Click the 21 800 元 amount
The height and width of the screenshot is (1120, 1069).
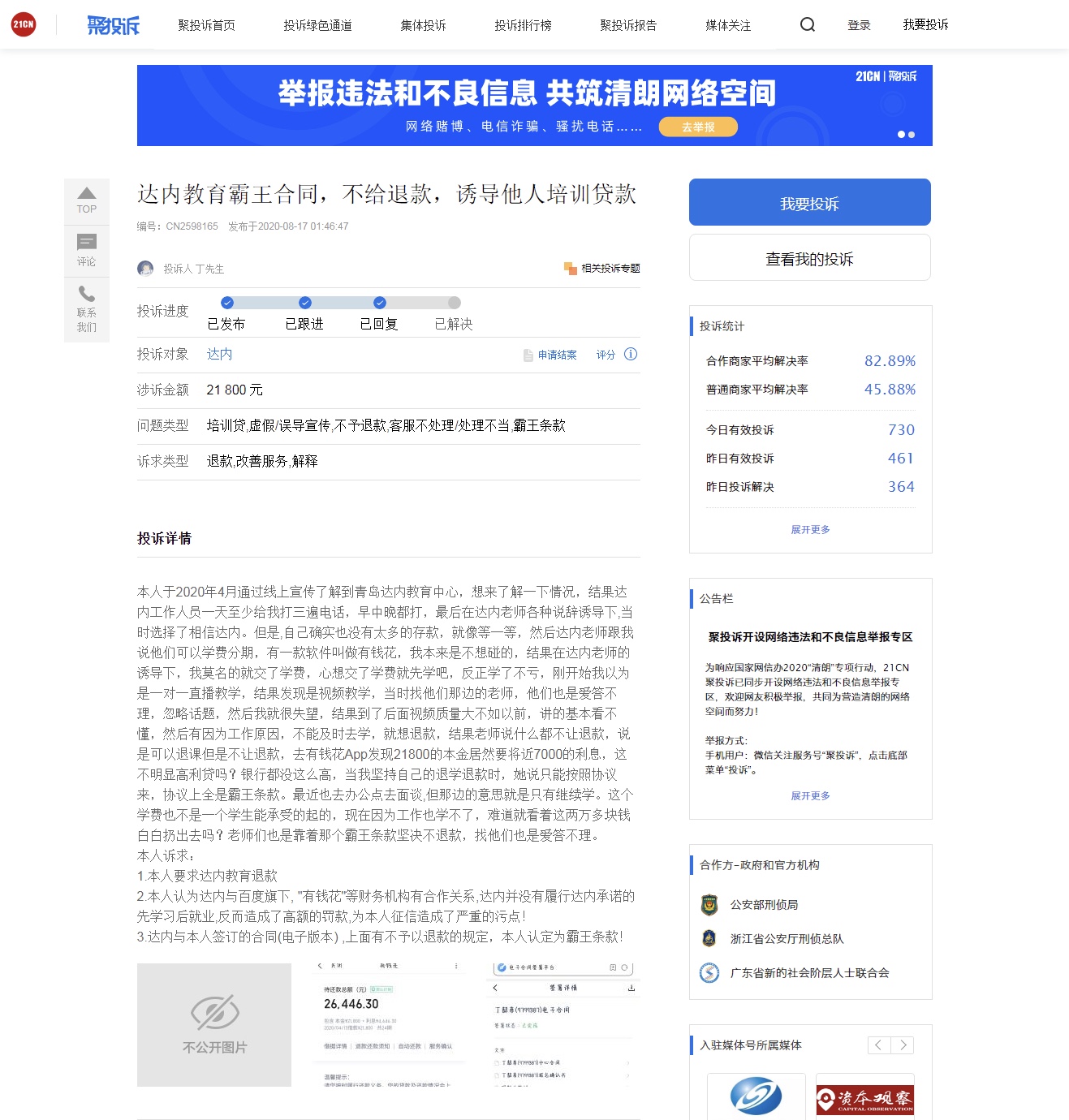pos(235,390)
